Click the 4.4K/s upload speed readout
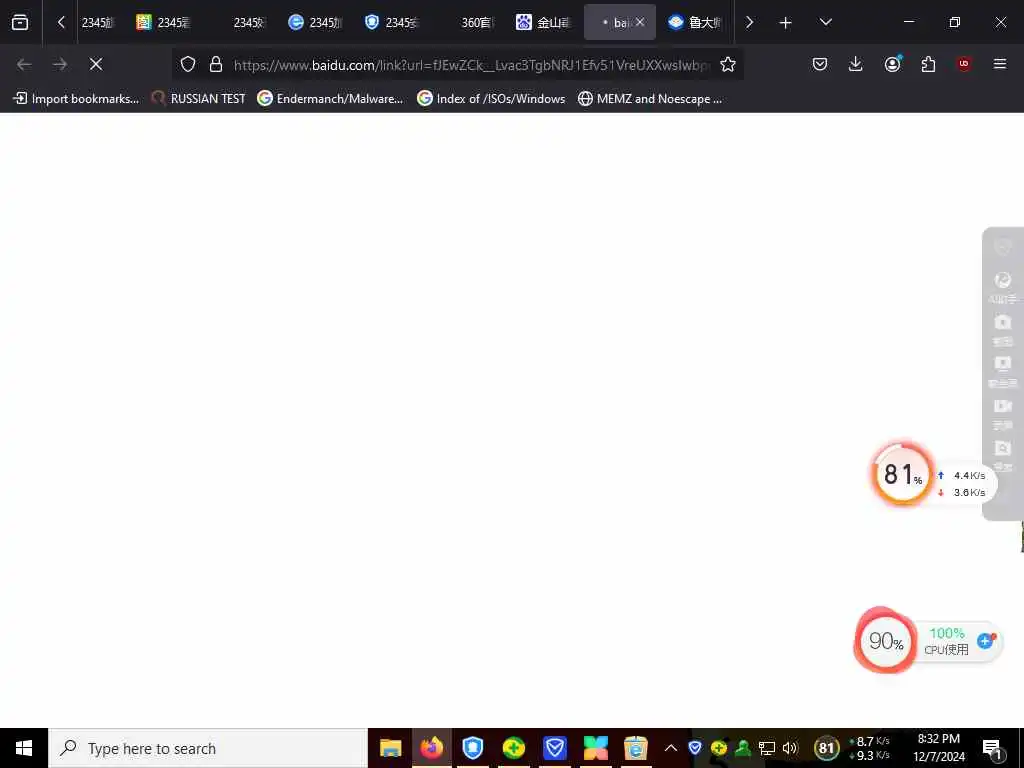This screenshot has height=768, width=1024. (x=962, y=475)
